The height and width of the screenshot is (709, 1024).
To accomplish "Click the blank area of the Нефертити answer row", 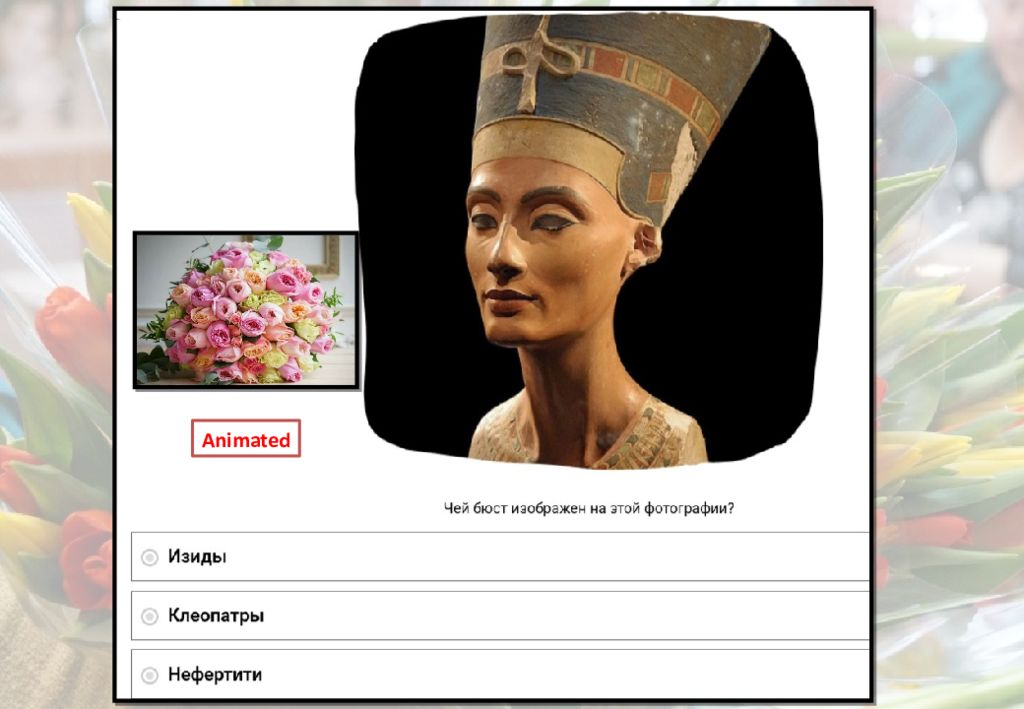I will pos(562,674).
